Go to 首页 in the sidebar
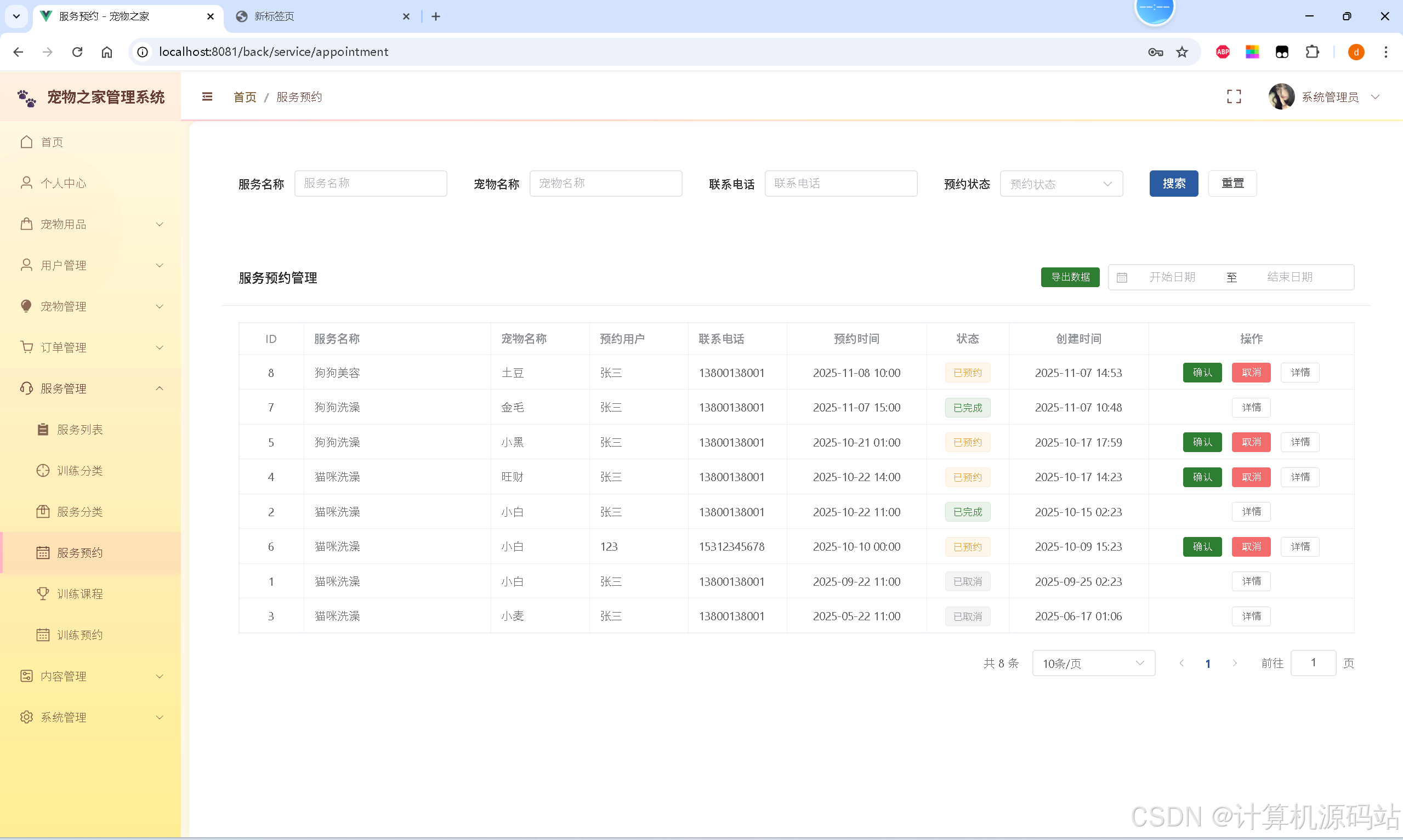Screen dimensions: 1403x840 pos(90,141)
